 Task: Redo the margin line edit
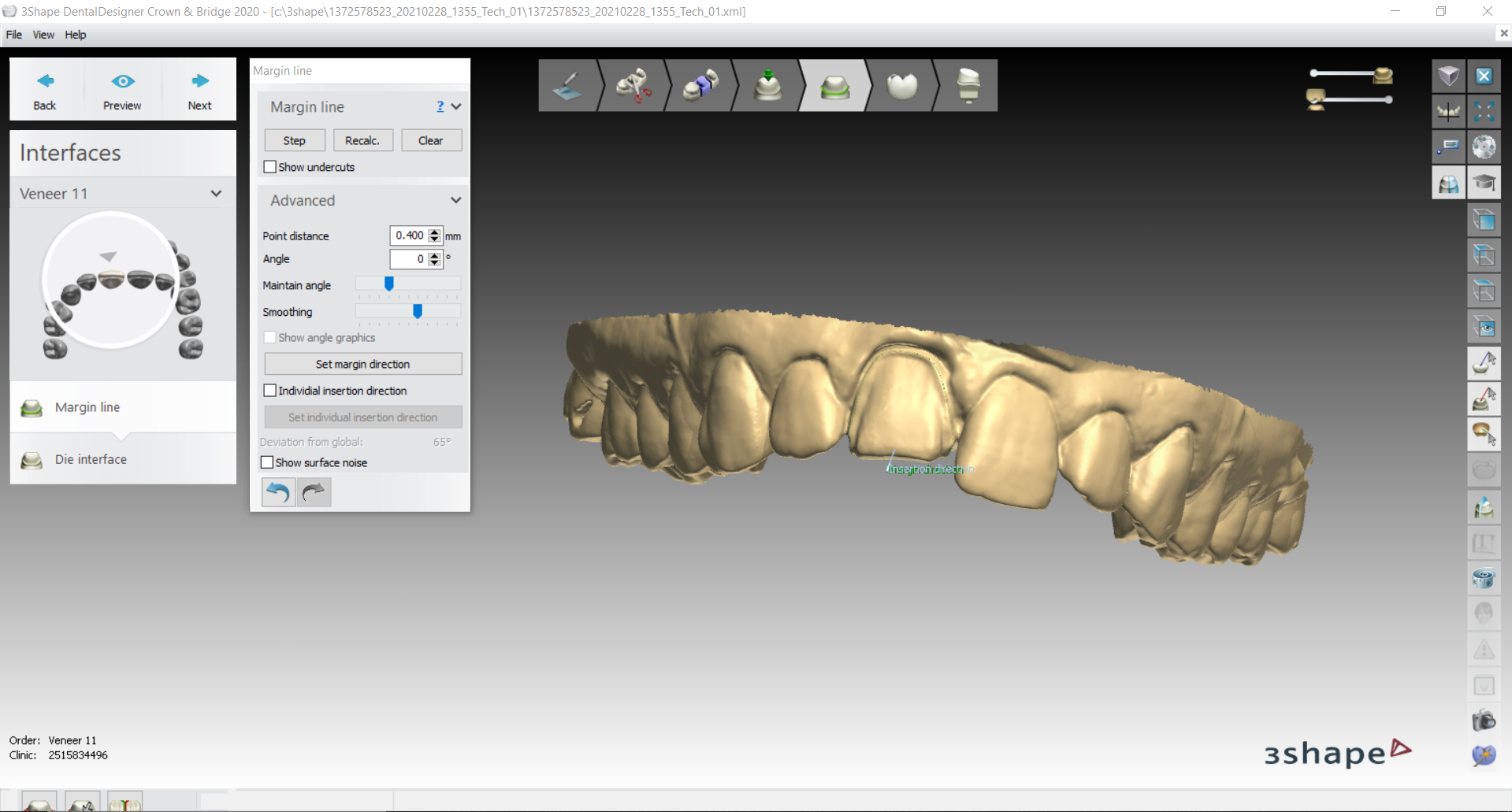pyautogui.click(x=314, y=492)
